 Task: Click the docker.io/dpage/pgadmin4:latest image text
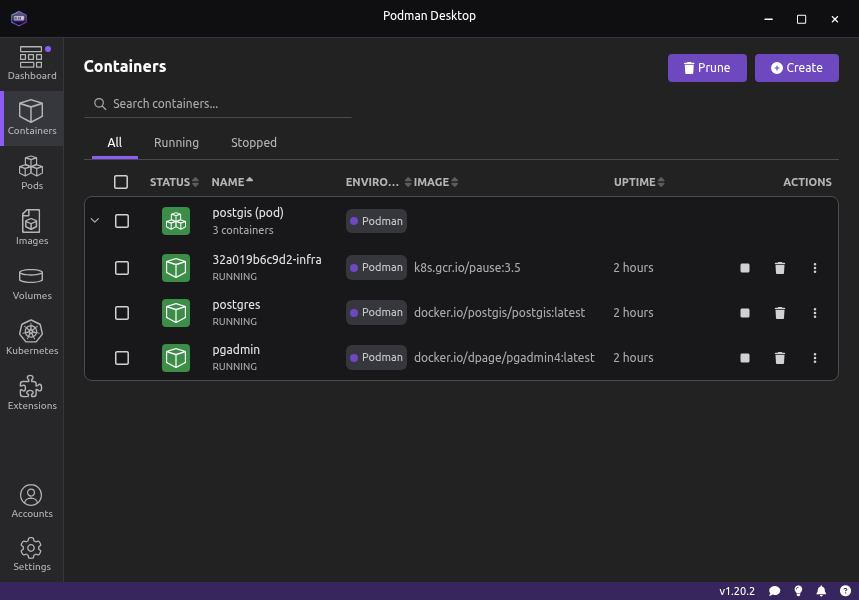(504, 358)
